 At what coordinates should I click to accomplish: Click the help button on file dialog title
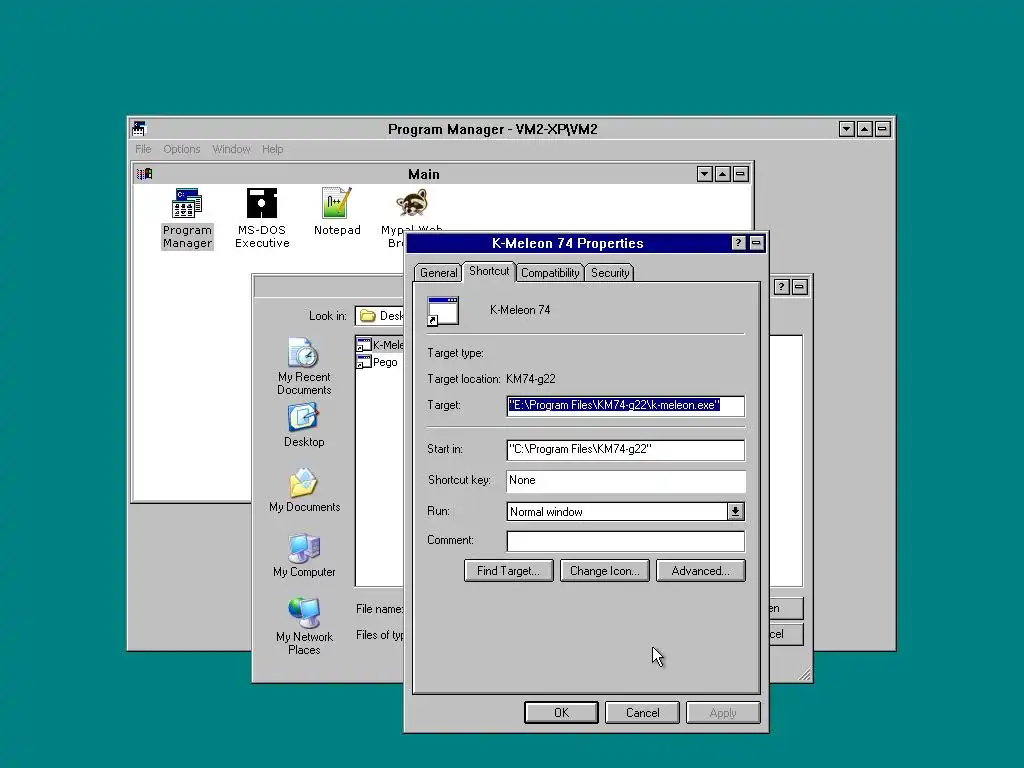tap(781, 287)
